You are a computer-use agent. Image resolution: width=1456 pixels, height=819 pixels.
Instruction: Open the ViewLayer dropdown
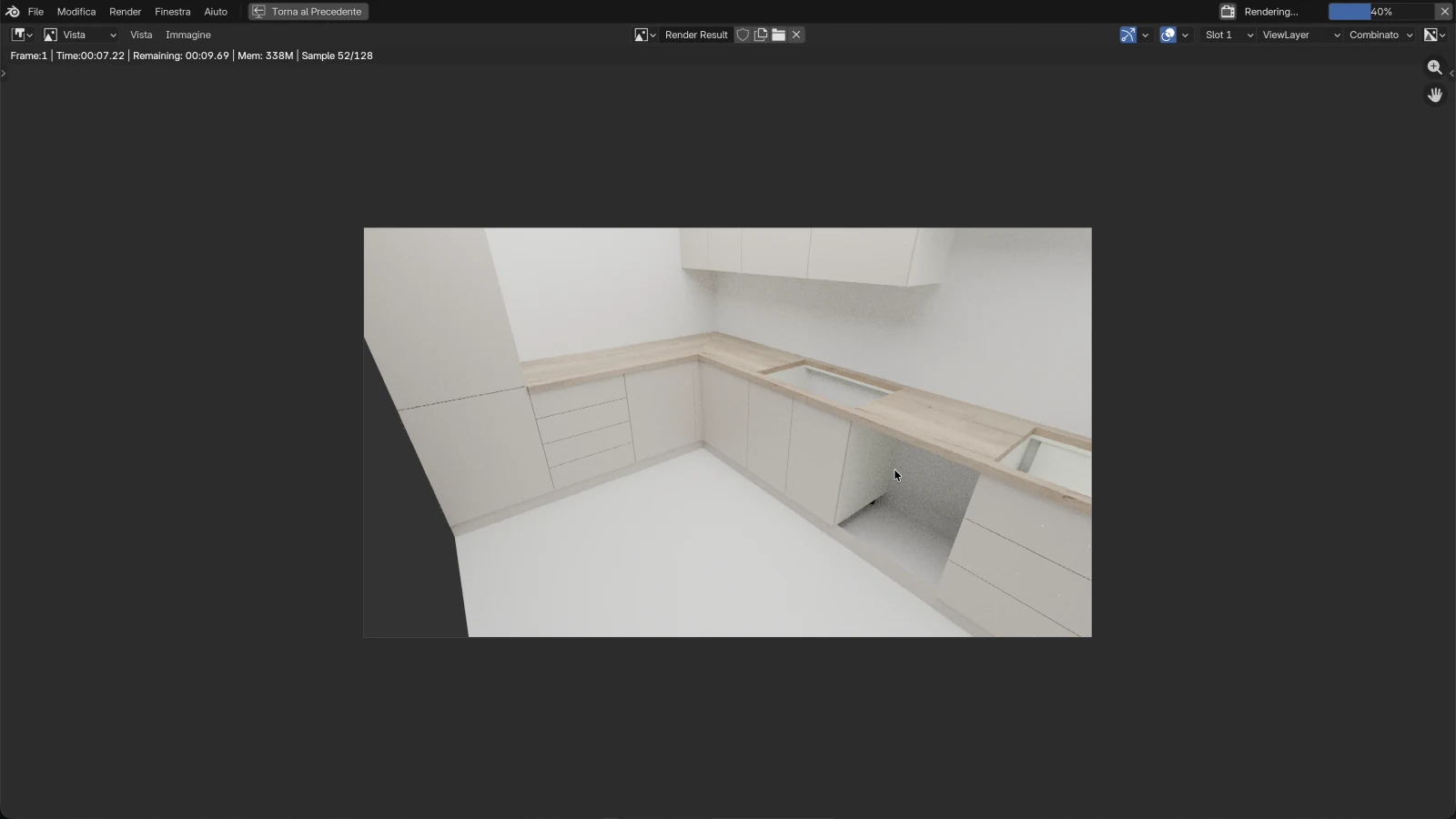point(1300,35)
